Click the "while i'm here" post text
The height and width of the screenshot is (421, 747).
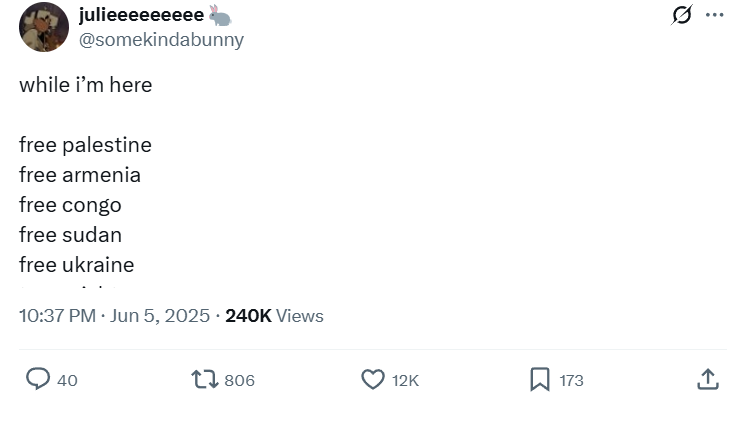(x=86, y=85)
